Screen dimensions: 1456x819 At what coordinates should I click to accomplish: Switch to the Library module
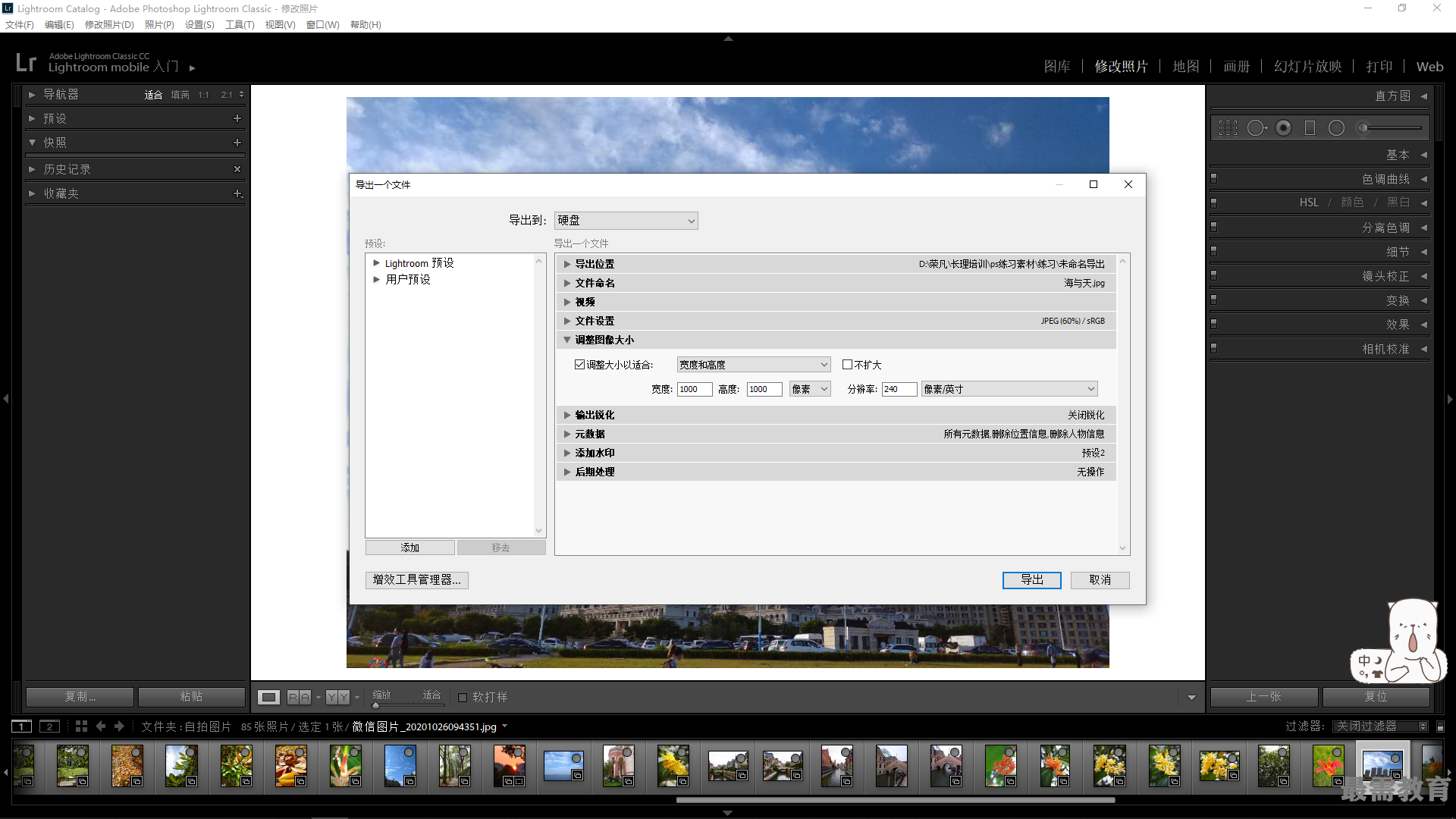click(1057, 67)
